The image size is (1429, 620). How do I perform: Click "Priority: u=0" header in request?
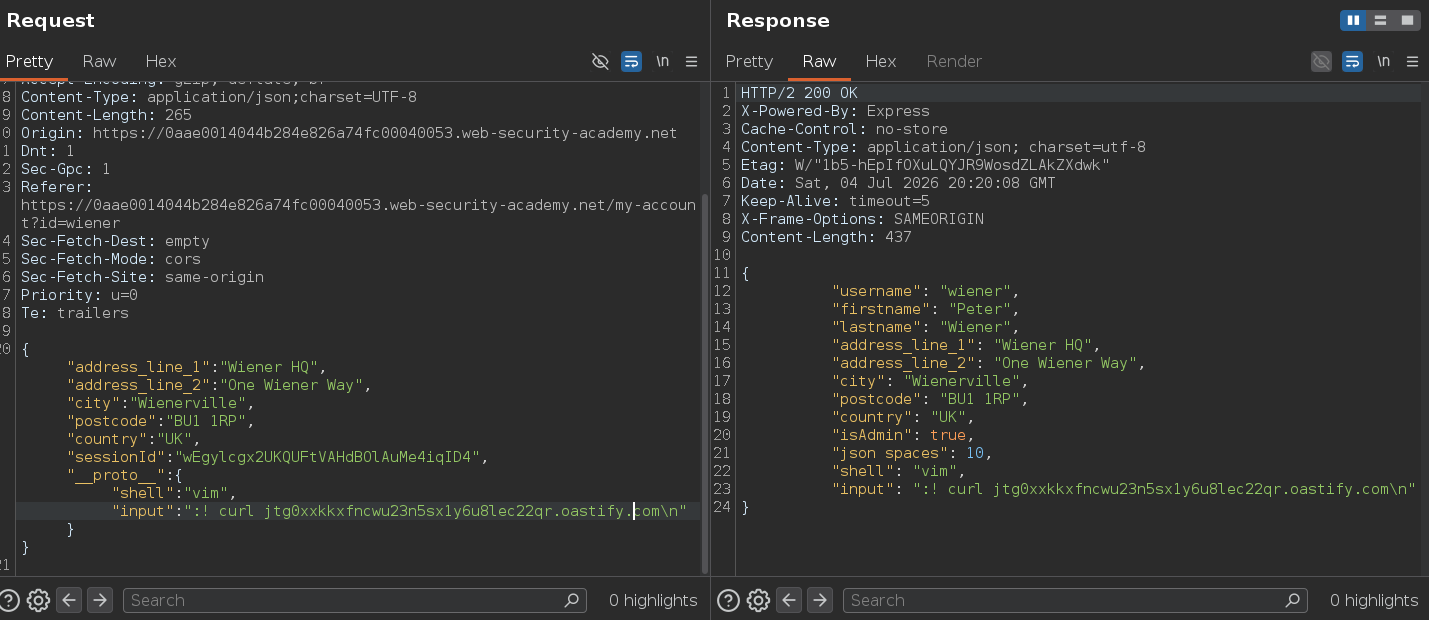(79, 295)
